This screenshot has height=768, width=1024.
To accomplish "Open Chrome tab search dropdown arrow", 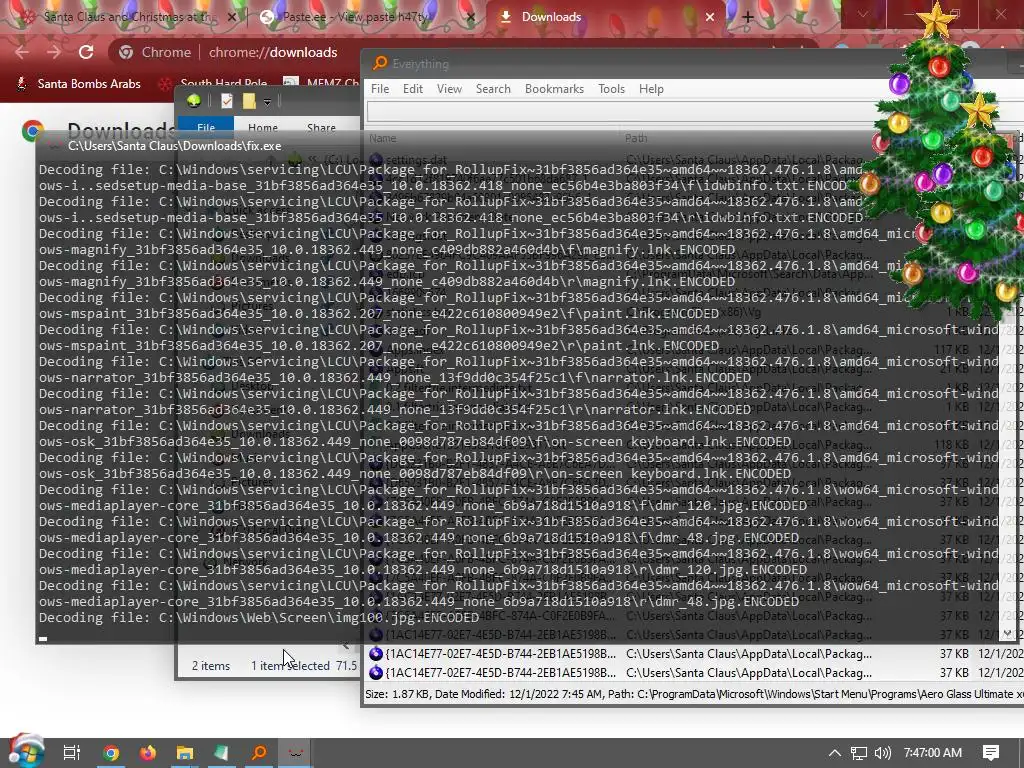I will point(863,14).
